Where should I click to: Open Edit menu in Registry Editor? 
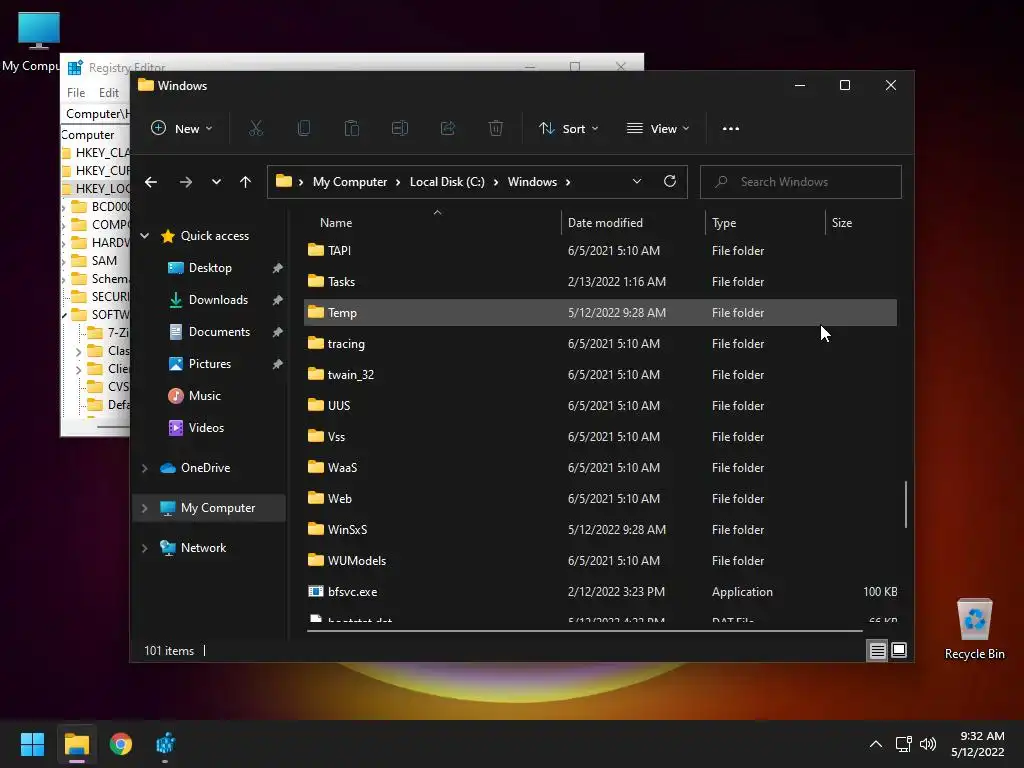(x=108, y=93)
